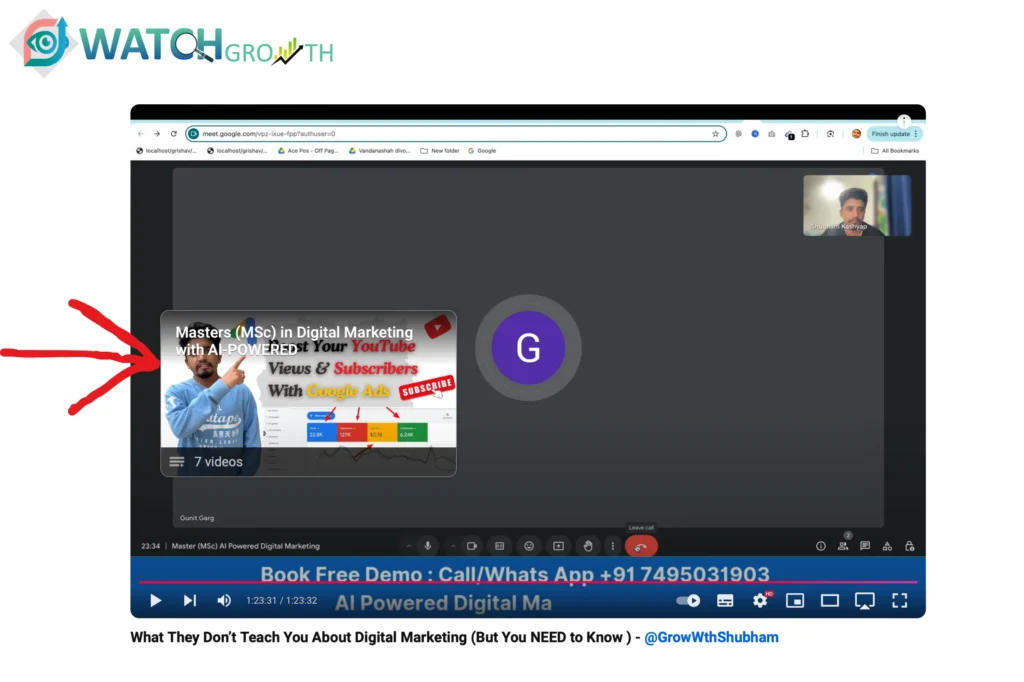
Task: Enter full screen mode
Action: (x=899, y=600)
